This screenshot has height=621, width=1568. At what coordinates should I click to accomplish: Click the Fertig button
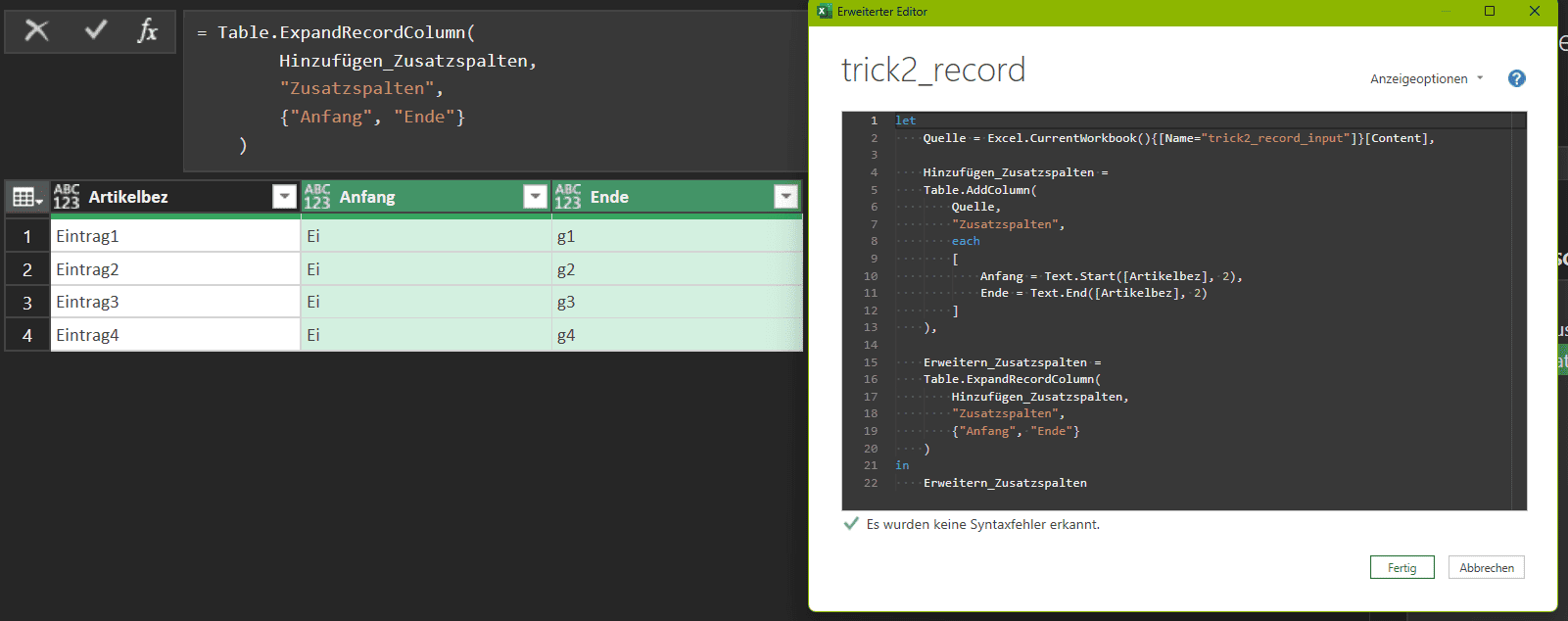pyautogui.click(x=1402, y=567)
